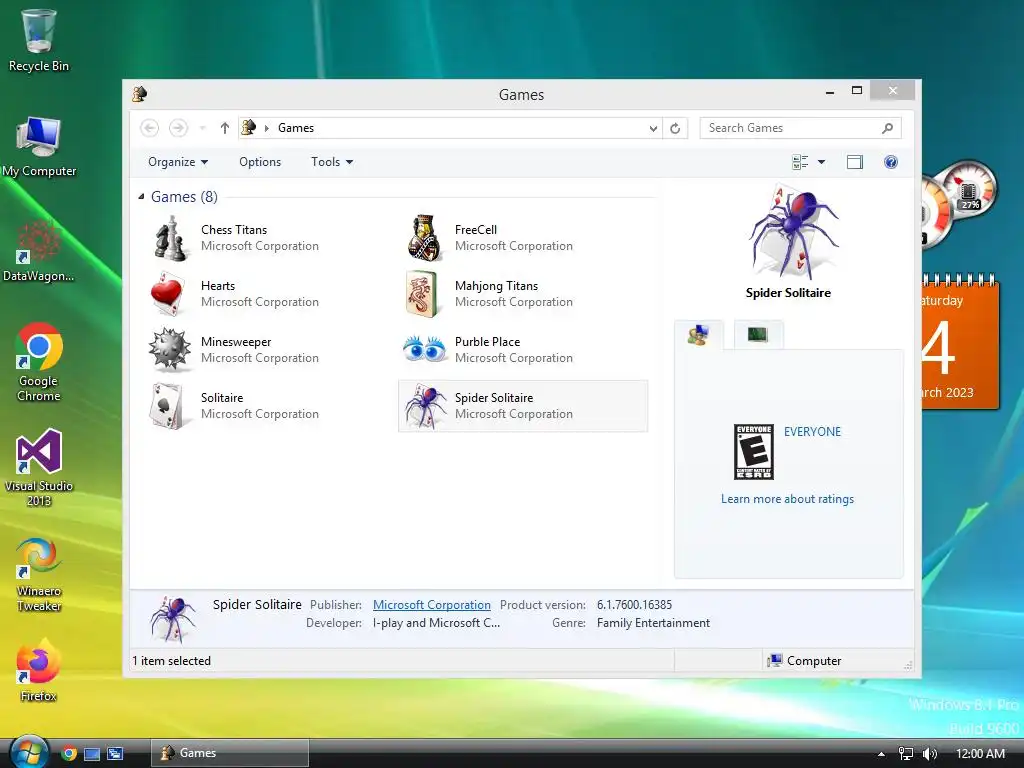Viewport: 1024px width, 768px height.
Task: Click the large Spider Solitaire preview image
Action: [x=792, y=231]
